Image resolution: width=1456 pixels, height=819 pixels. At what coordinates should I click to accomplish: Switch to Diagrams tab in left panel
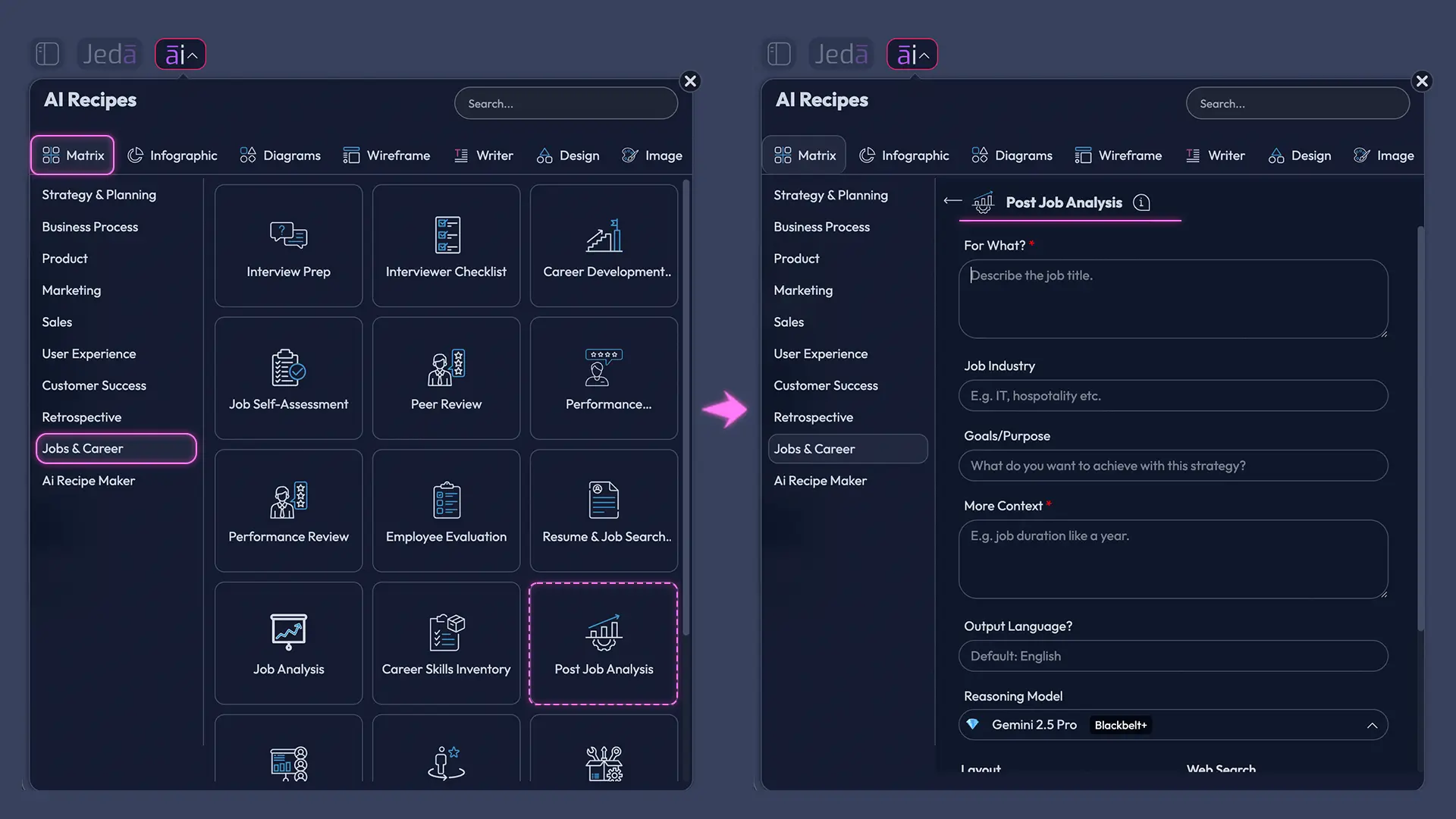(x=281, y=155)
